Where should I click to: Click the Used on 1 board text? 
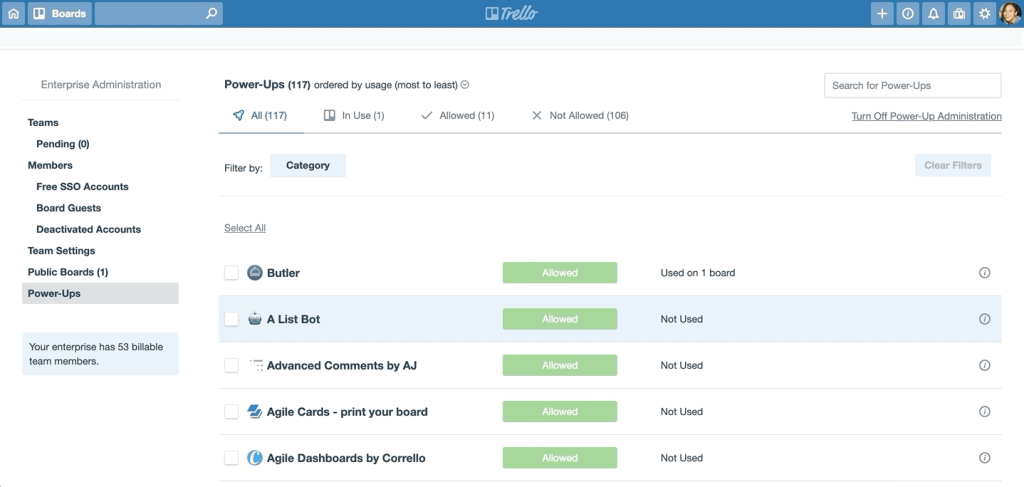click(x=697, y=273)
